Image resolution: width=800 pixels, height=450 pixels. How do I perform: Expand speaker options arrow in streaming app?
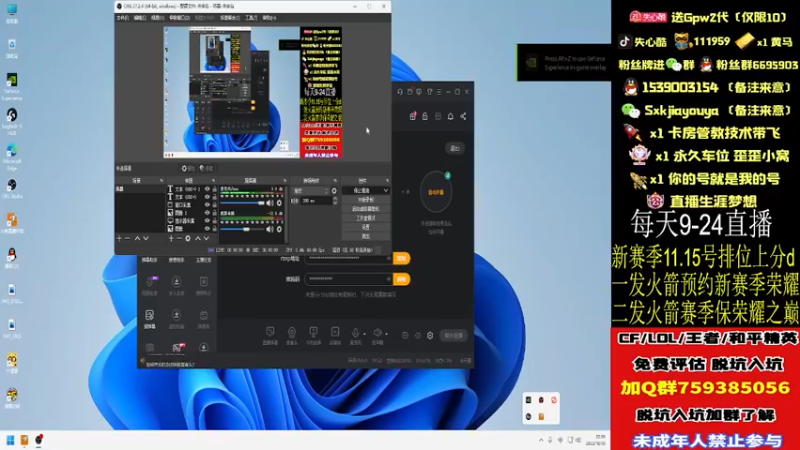[386, 334]
